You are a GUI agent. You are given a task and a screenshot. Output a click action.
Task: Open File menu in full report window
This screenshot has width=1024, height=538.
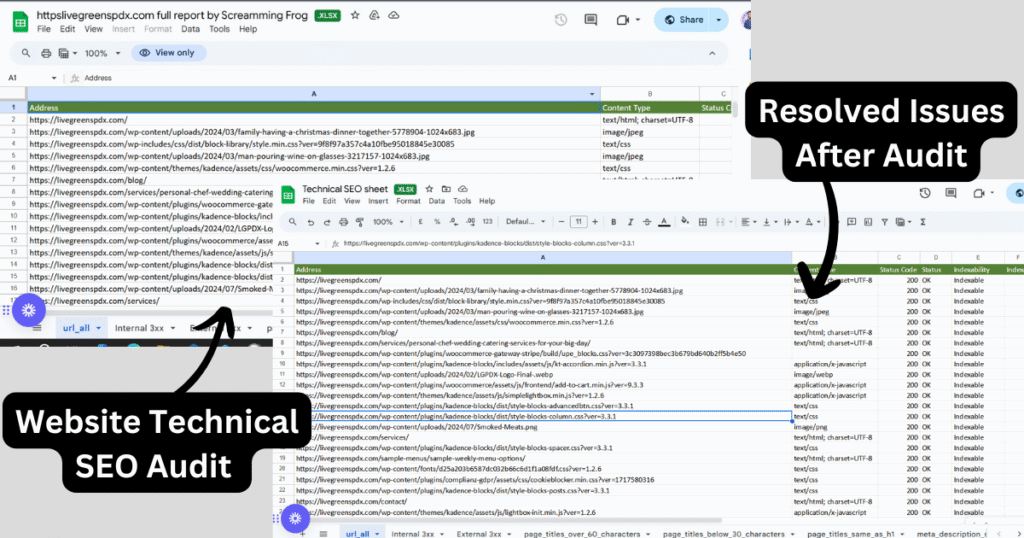(44, 29)
